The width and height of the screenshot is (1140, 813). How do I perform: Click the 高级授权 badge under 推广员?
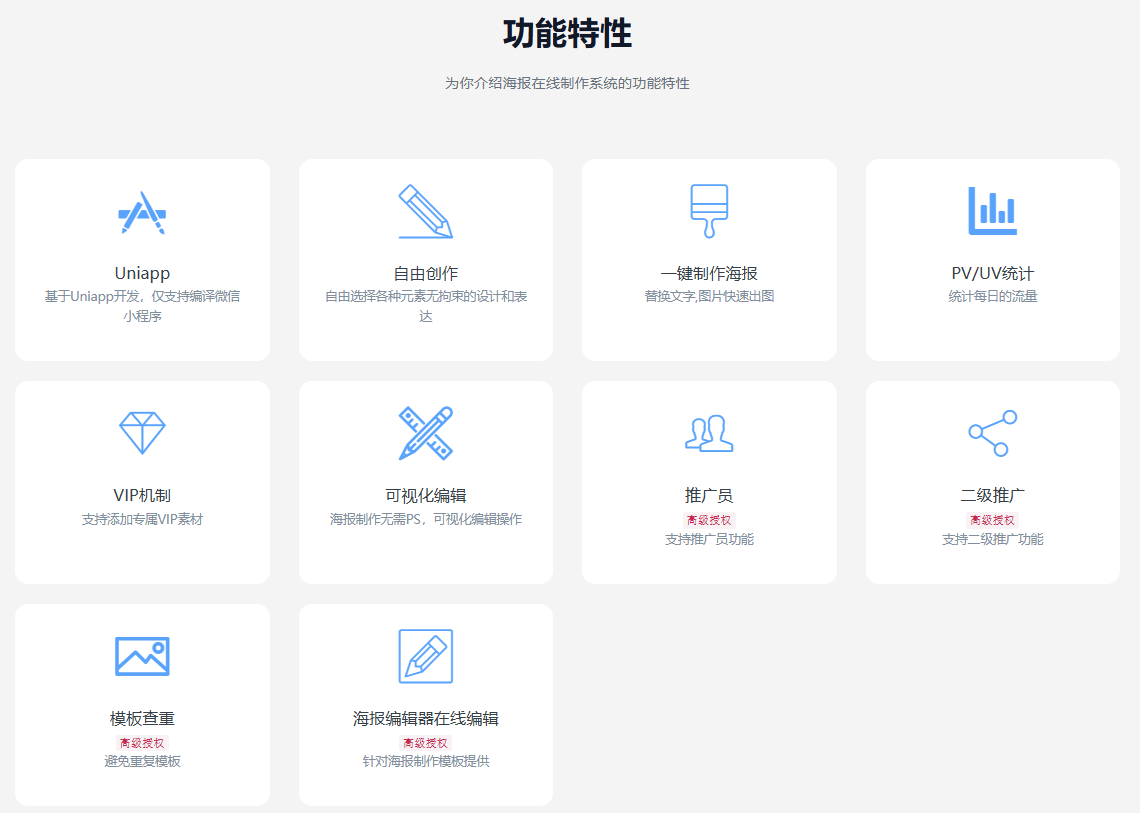pos(709,520)
